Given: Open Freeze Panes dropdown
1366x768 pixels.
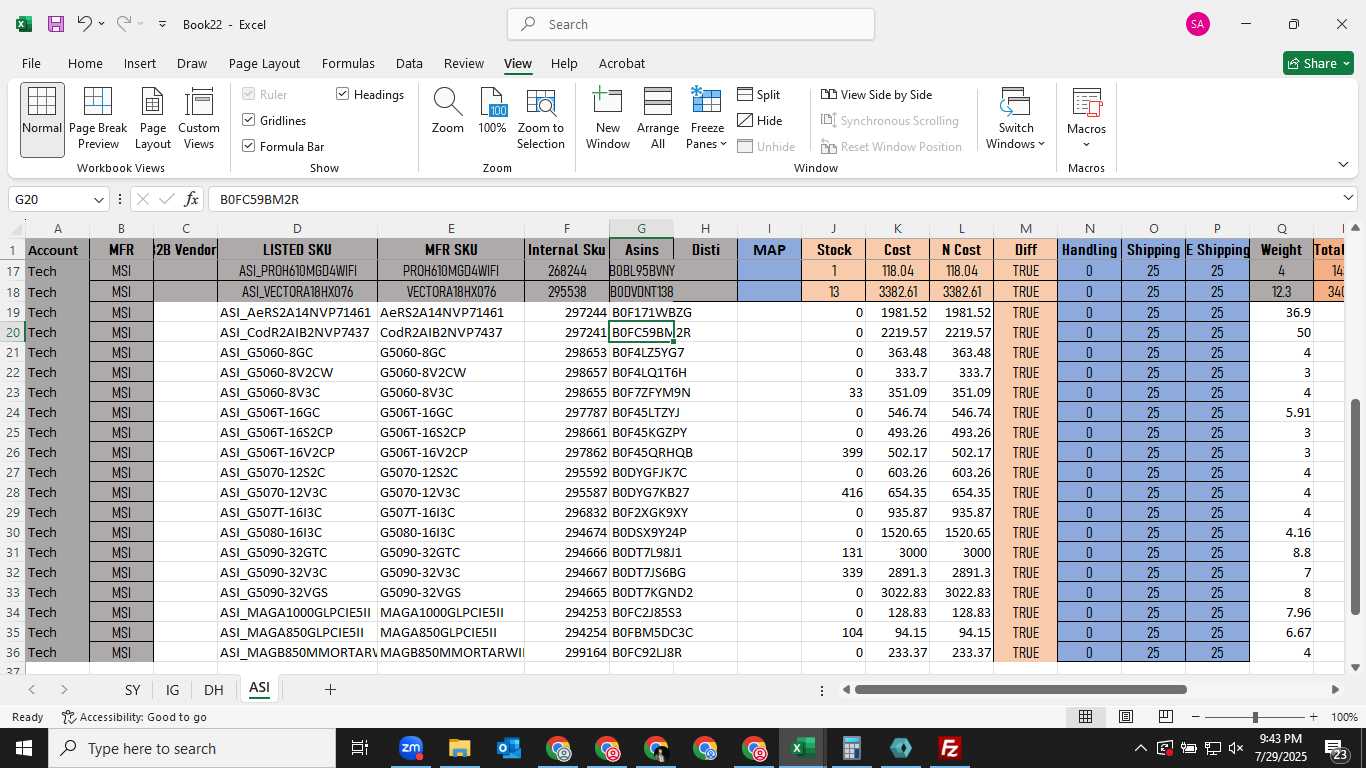Looking at the screenshot, I should tap(707, 119).
